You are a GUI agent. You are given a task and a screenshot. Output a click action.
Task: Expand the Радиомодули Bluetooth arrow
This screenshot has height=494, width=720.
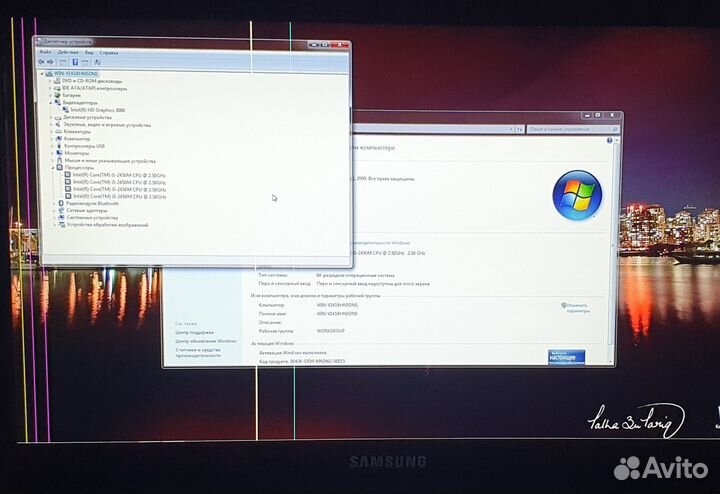(x=54, y=203)
